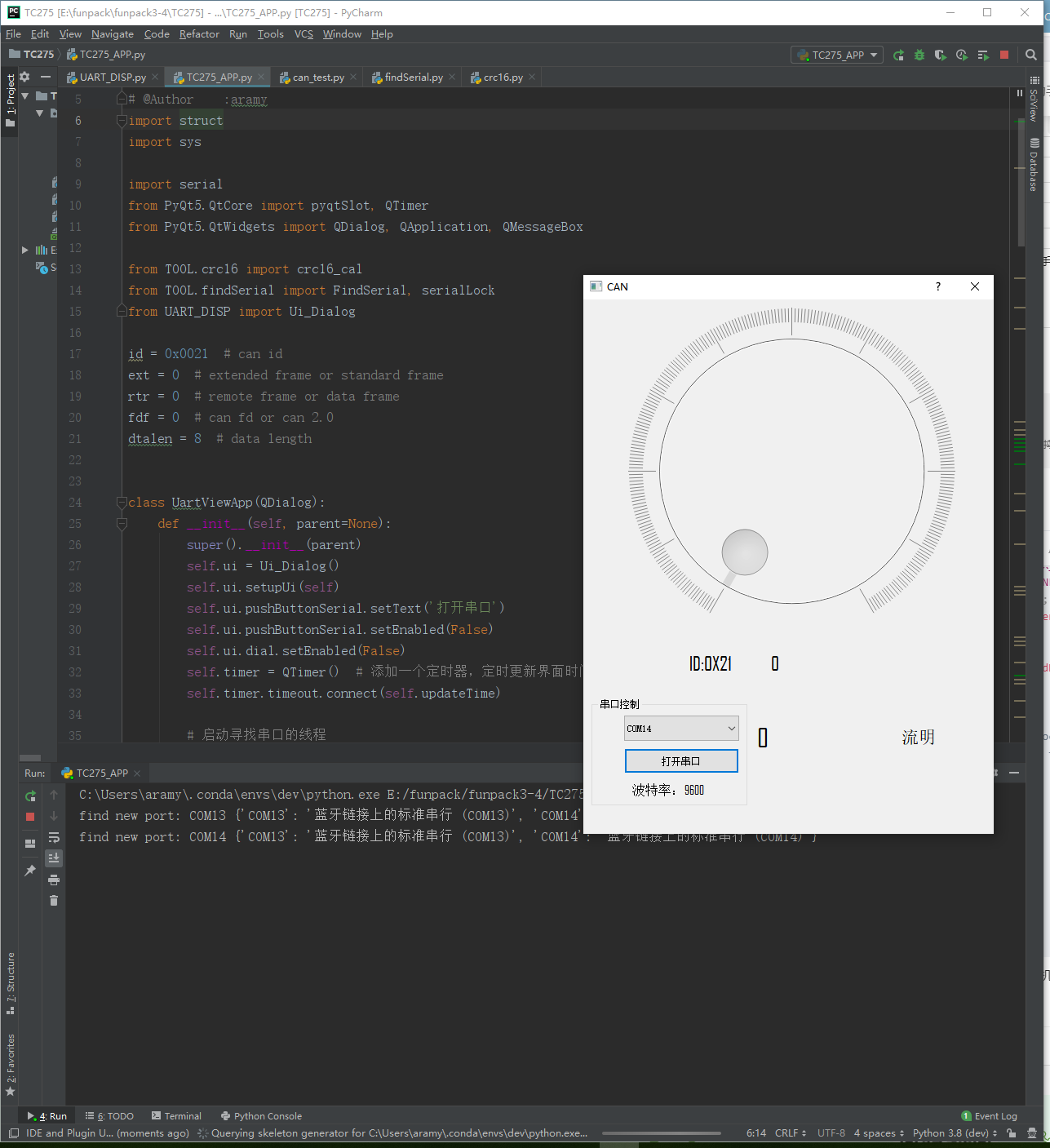This screenshot has height=1148, width=1050.
Task: Fold the class UartViewApp block
Action: pyautogui.click(x=122, y=503)
